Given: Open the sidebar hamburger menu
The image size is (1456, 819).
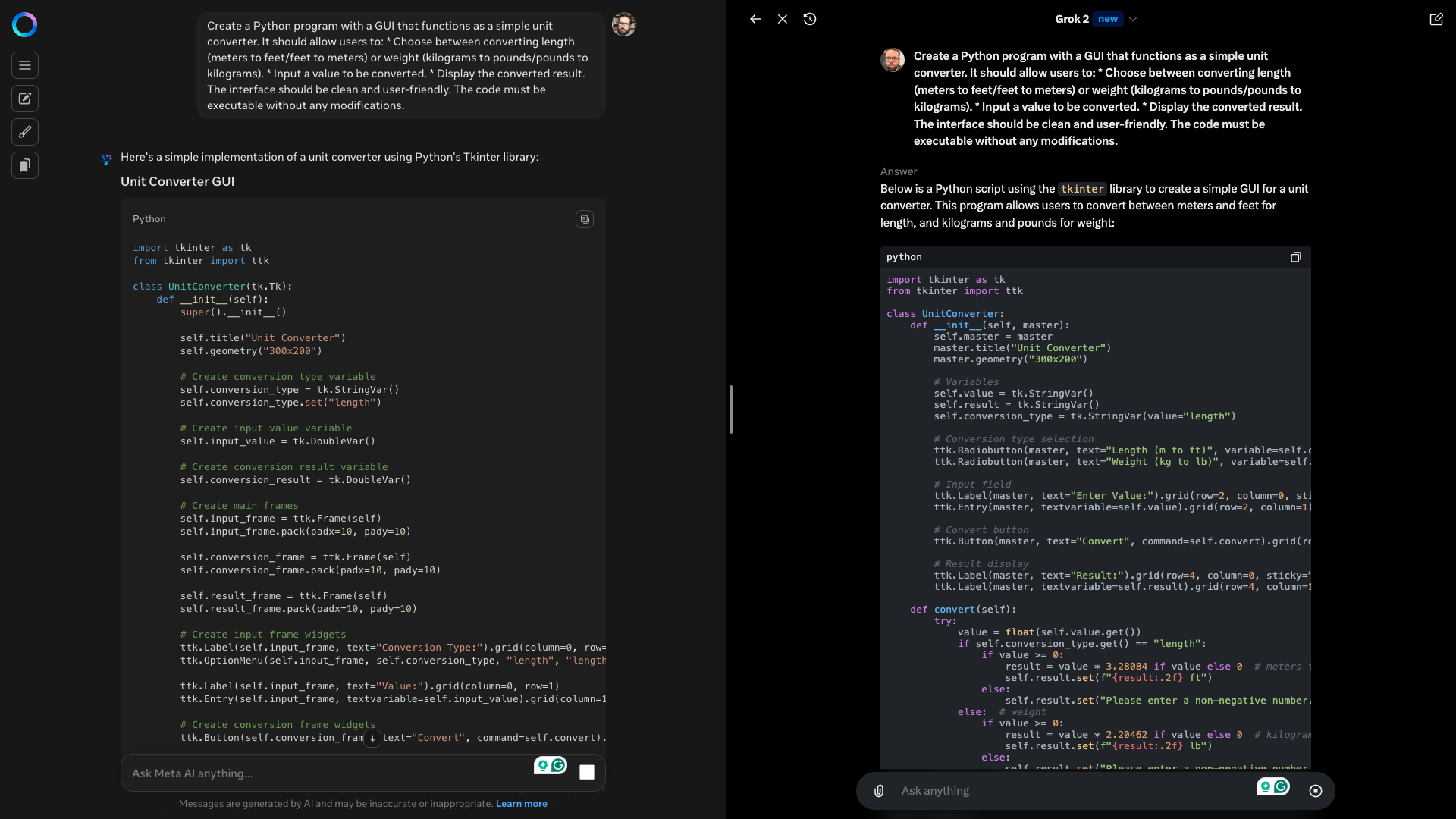Looking at the screenshot, I should pos(24,65).
